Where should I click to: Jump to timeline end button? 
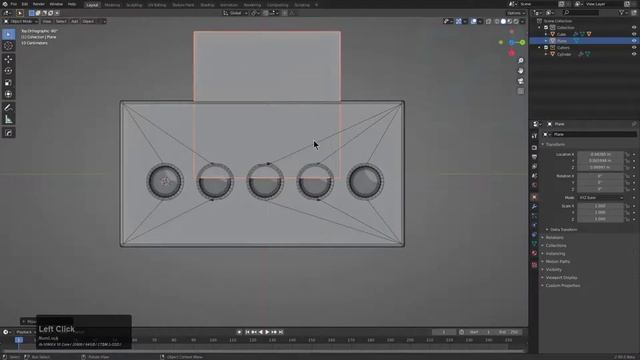[281, 332]
